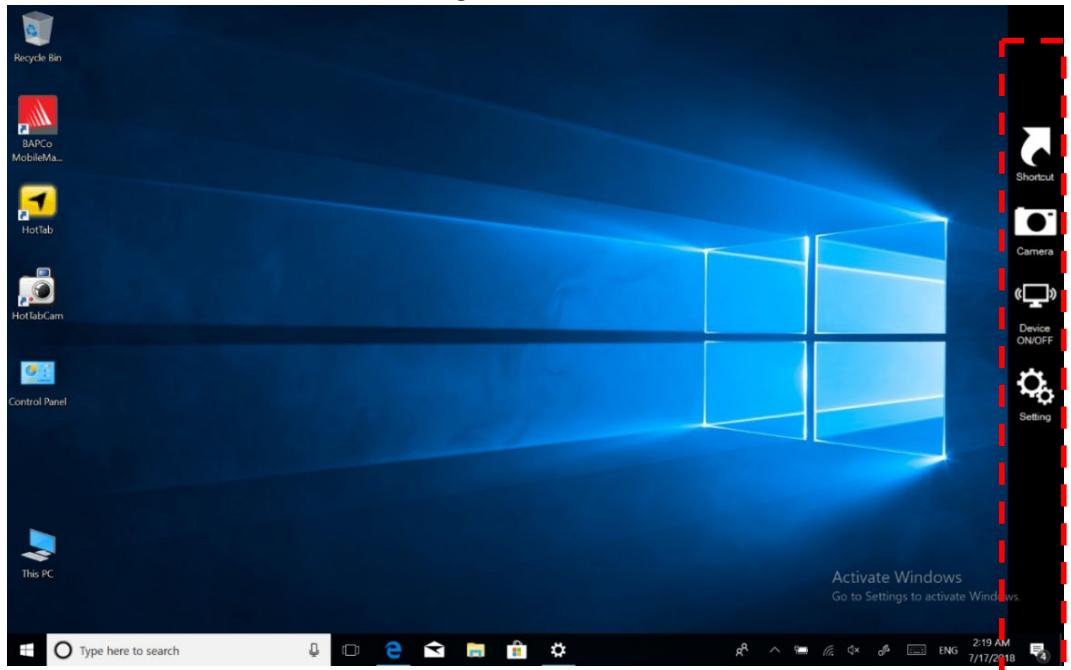This screenshot has height=670, width=1071.
Task: Open the touch keyboard tray button
Action: [x=916, y=650]
